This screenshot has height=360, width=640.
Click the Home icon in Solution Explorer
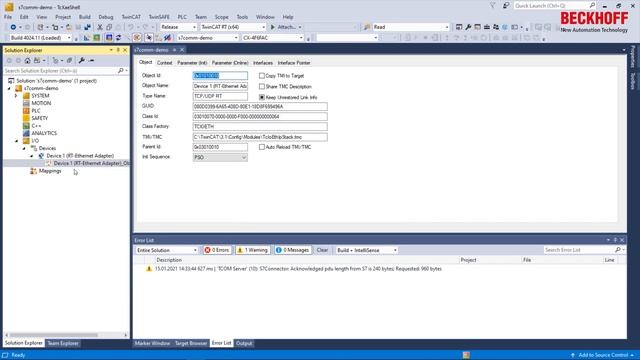(x=27, y=60)
